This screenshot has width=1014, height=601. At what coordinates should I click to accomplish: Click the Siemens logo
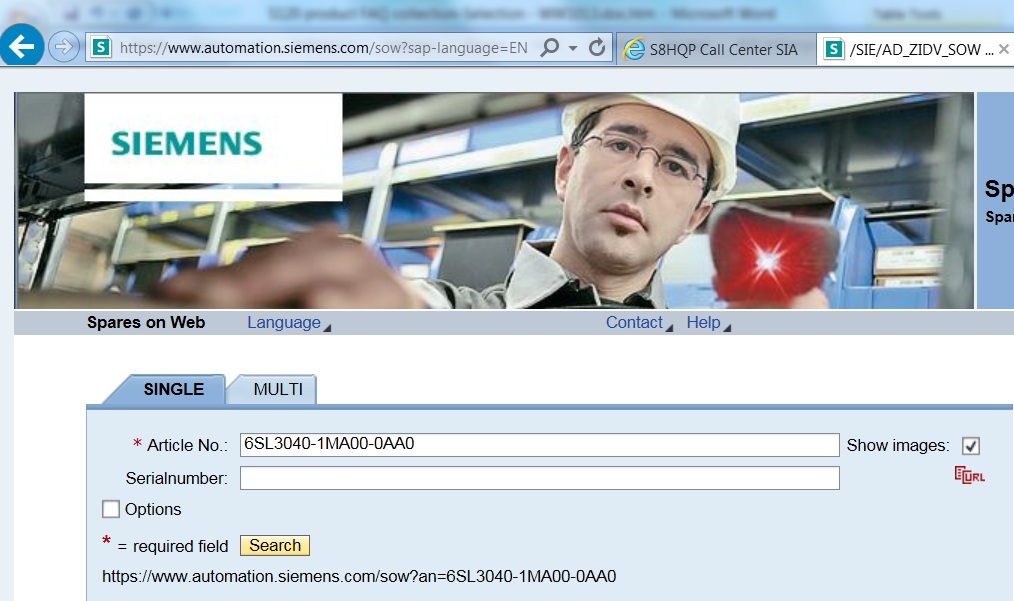[x=186, y=144]
